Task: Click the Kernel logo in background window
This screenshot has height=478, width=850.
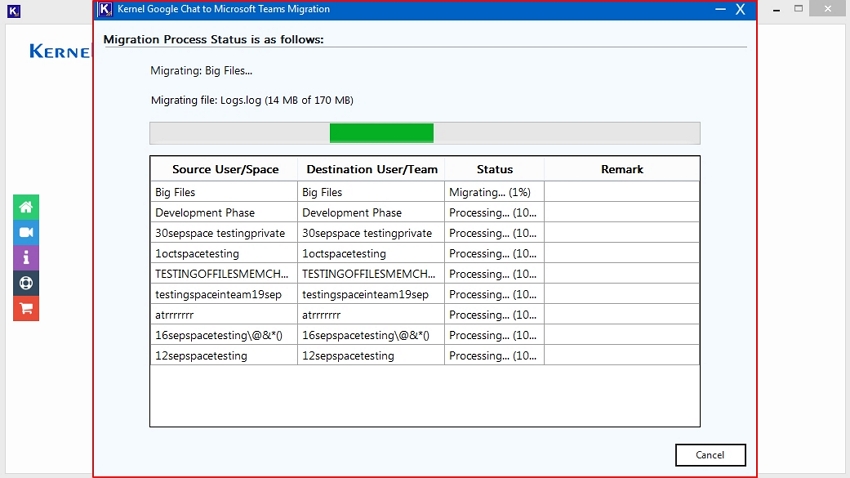Action: [60, 51]
